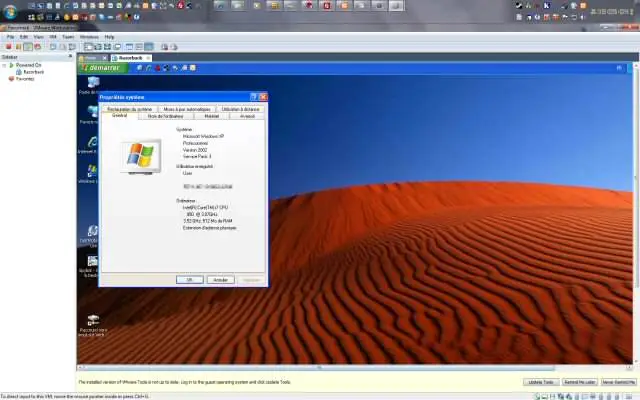Select the Général tab
Screen dimensions: 640x400
(119, 116)
